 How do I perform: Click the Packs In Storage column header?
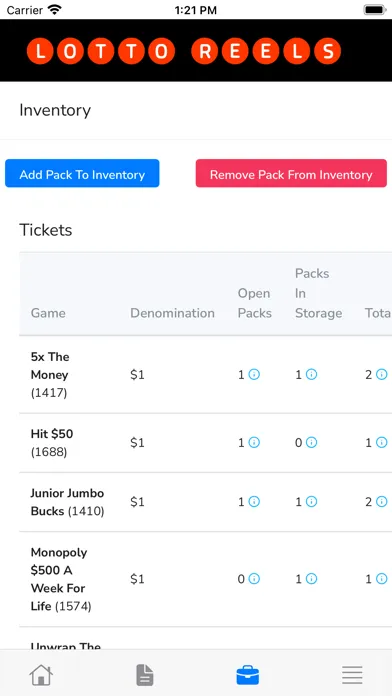(x=318, y=293)
